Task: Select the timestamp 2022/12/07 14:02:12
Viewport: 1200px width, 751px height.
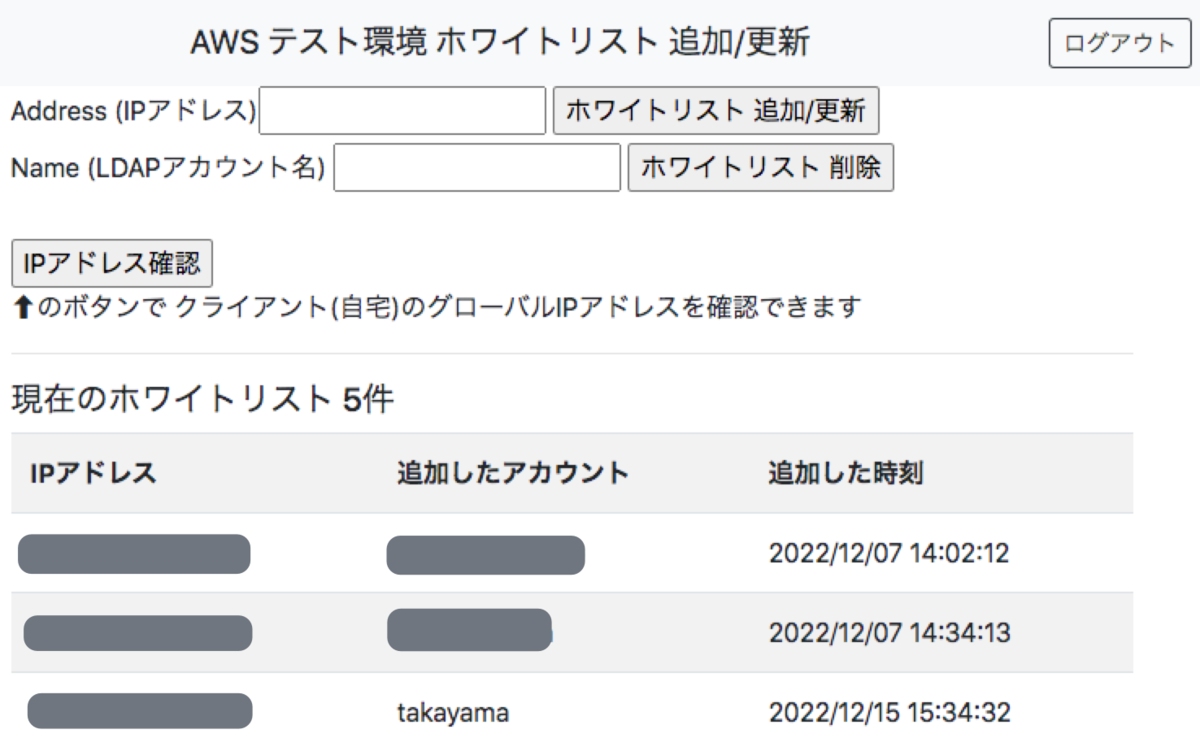Action: coord(889,553)
